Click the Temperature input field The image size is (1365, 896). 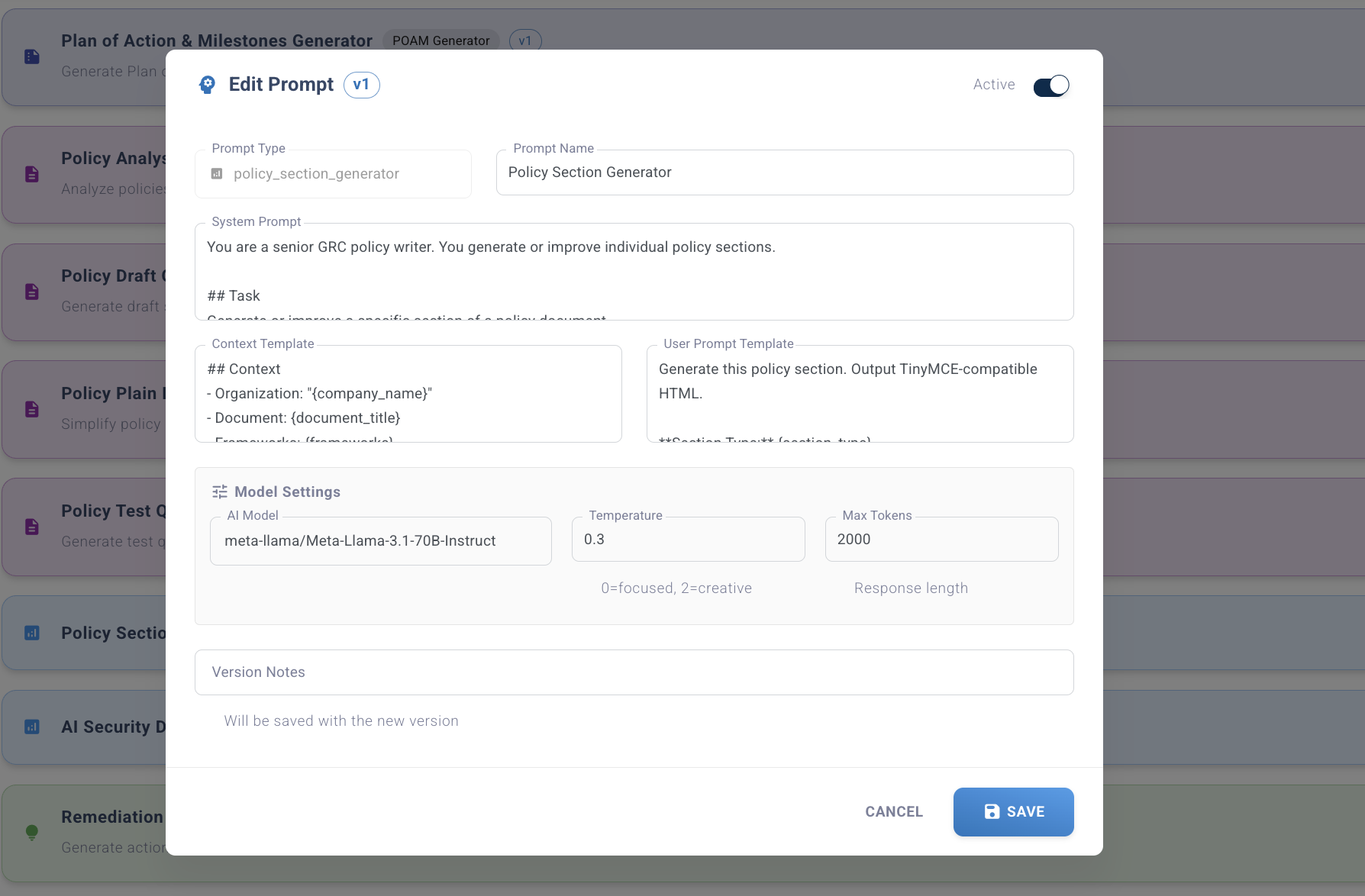(688, 540)
